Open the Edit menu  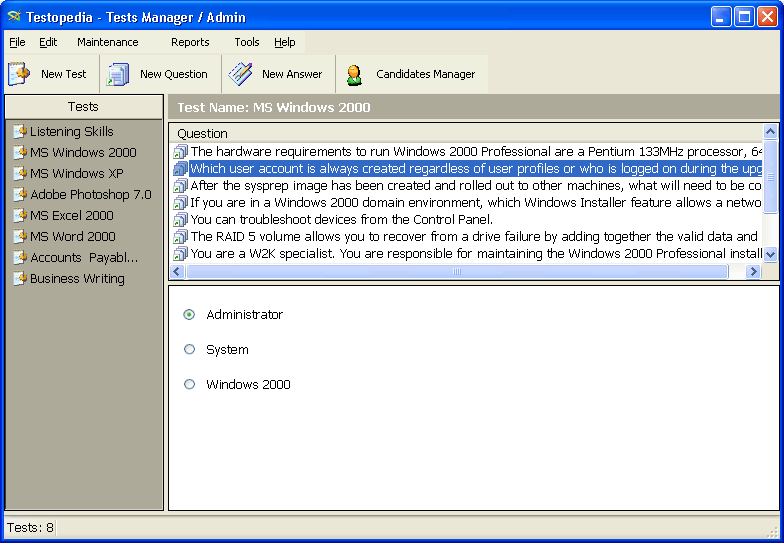(x=48, y=42)
